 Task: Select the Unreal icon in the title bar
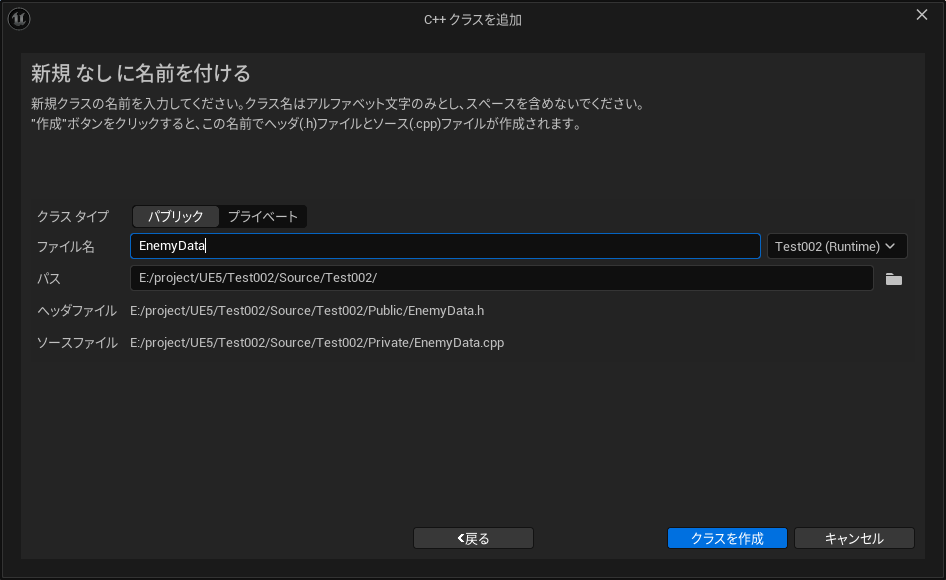click(x=18, y=18)
